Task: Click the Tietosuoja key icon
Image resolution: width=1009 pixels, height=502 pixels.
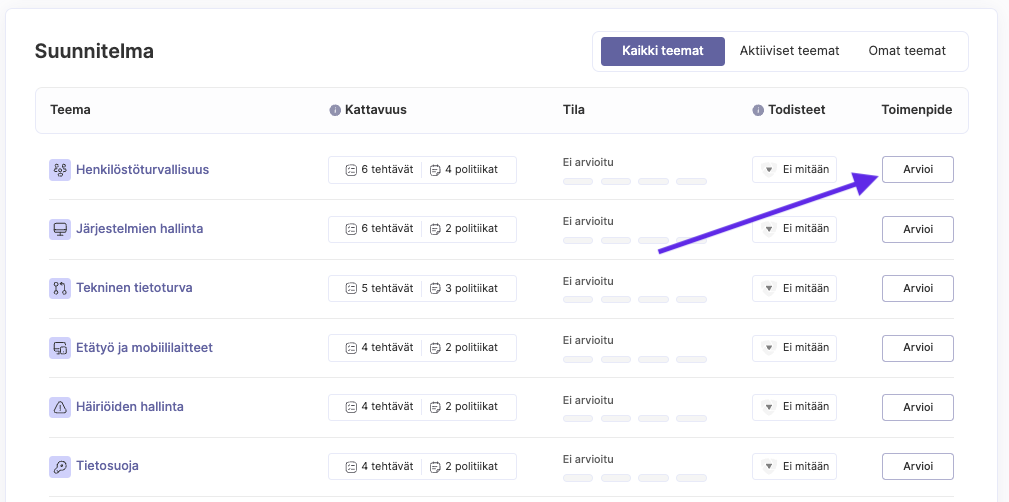Action: click(x=60, y=466)
